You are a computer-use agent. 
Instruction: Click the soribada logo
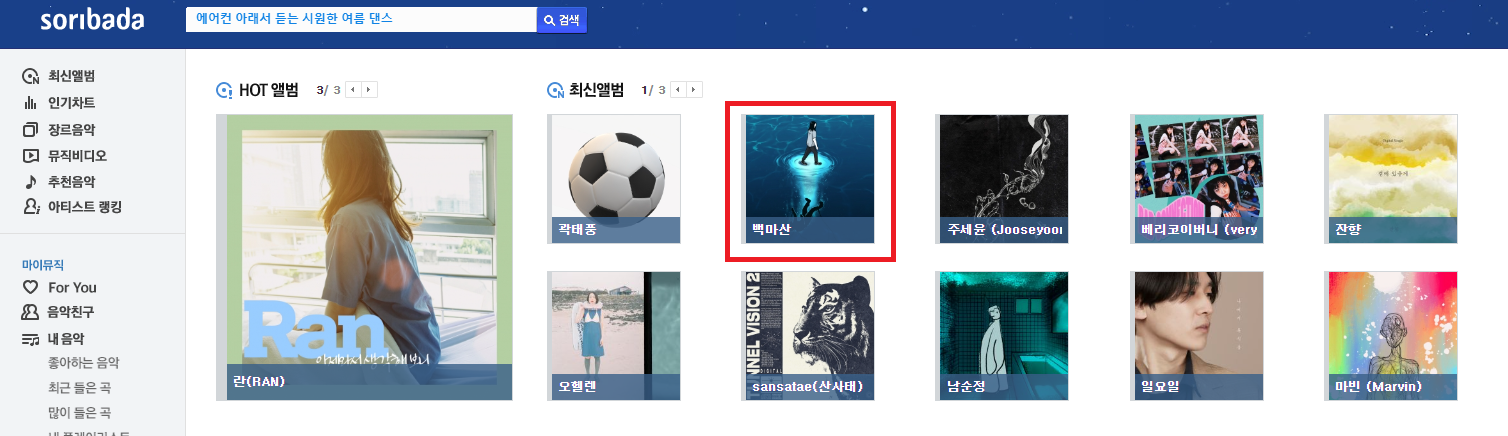pos(92,20)
